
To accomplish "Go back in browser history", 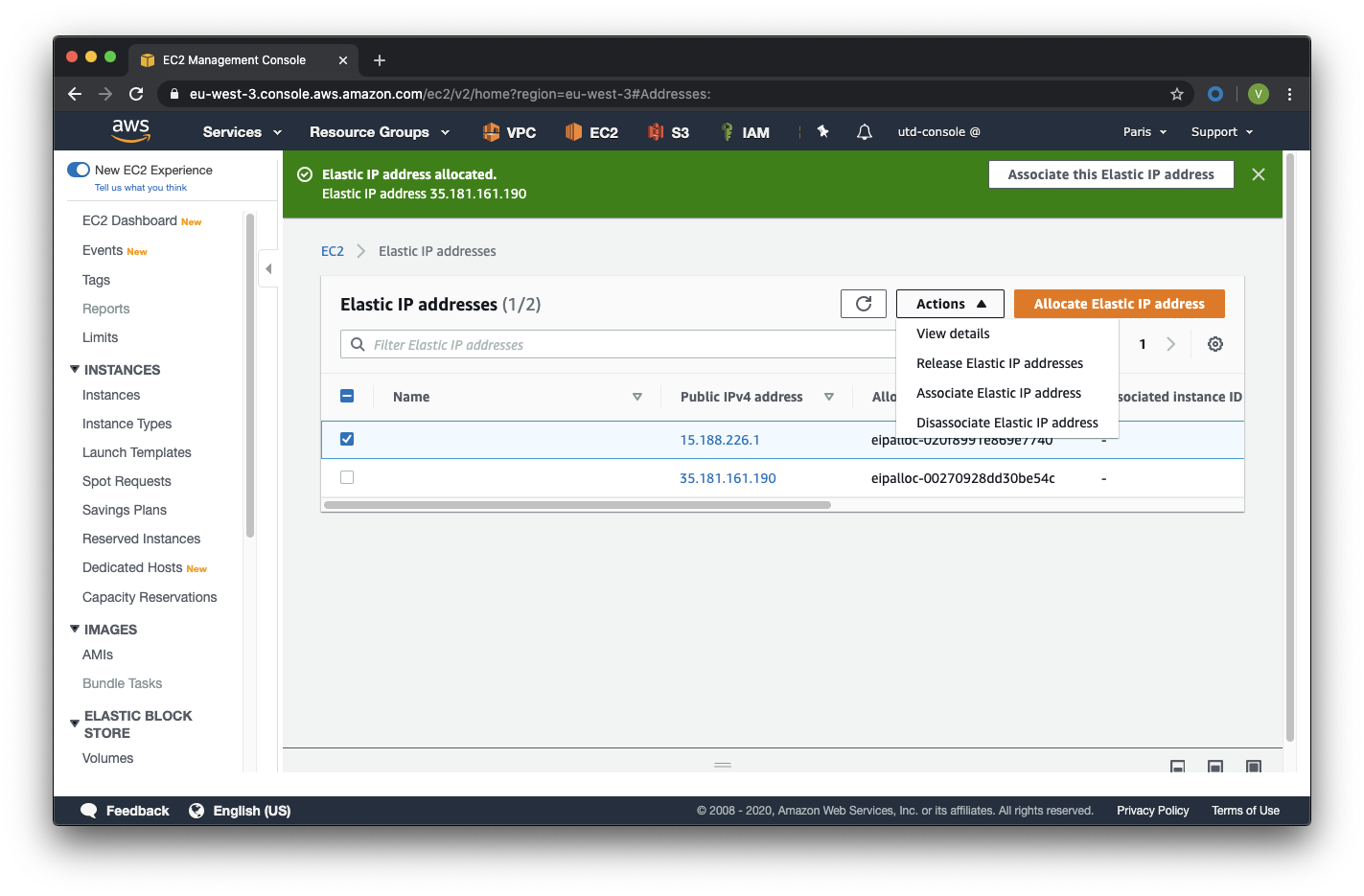I will 75,94.
